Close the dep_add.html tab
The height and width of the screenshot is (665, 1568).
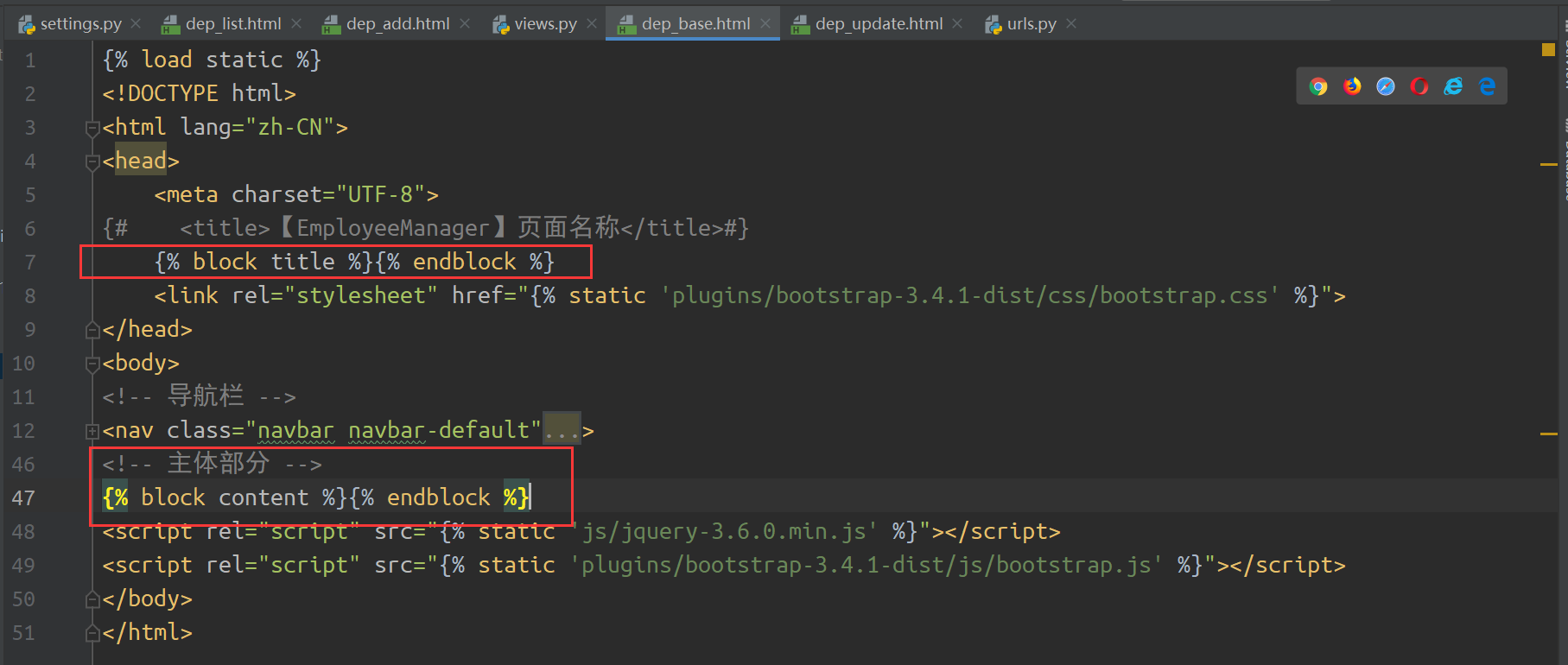pyautogui.click(x=465, y=24)
